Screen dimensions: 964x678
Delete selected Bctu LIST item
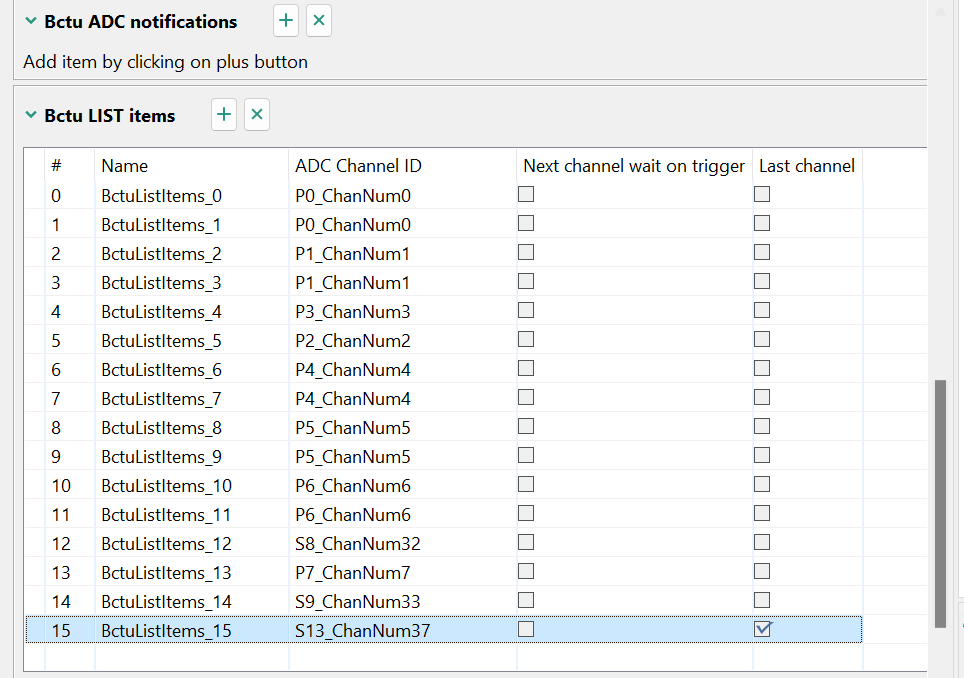(257, 115)
